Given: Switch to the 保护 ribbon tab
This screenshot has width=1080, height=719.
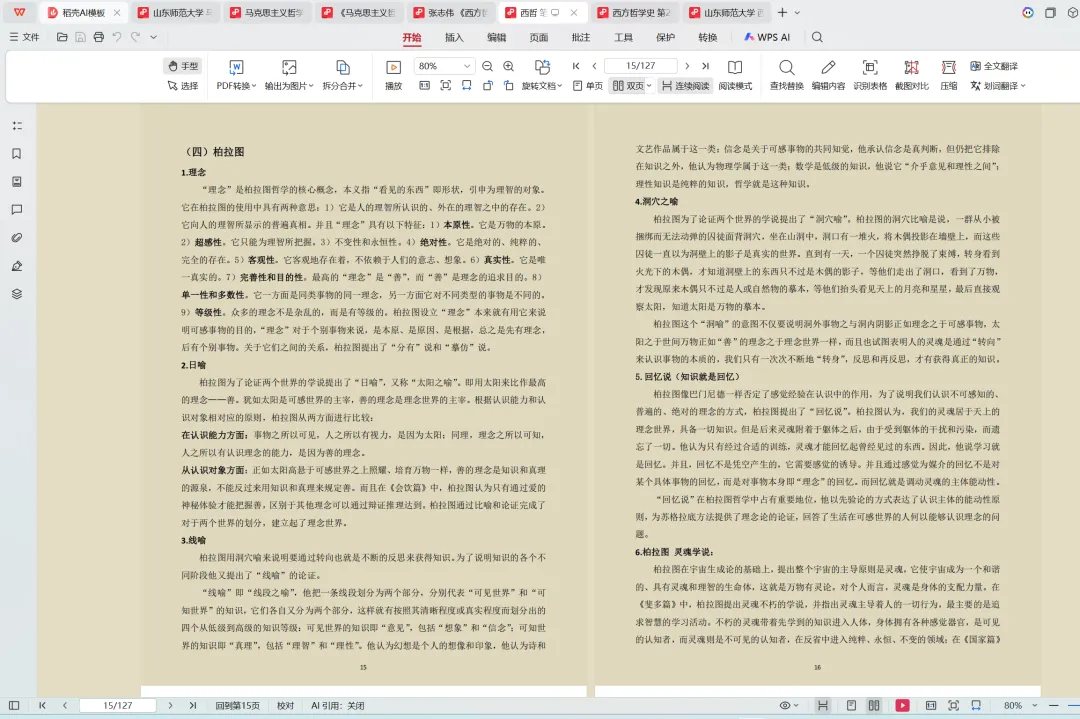Looking at the screenshot, I should tap(665, 37).
